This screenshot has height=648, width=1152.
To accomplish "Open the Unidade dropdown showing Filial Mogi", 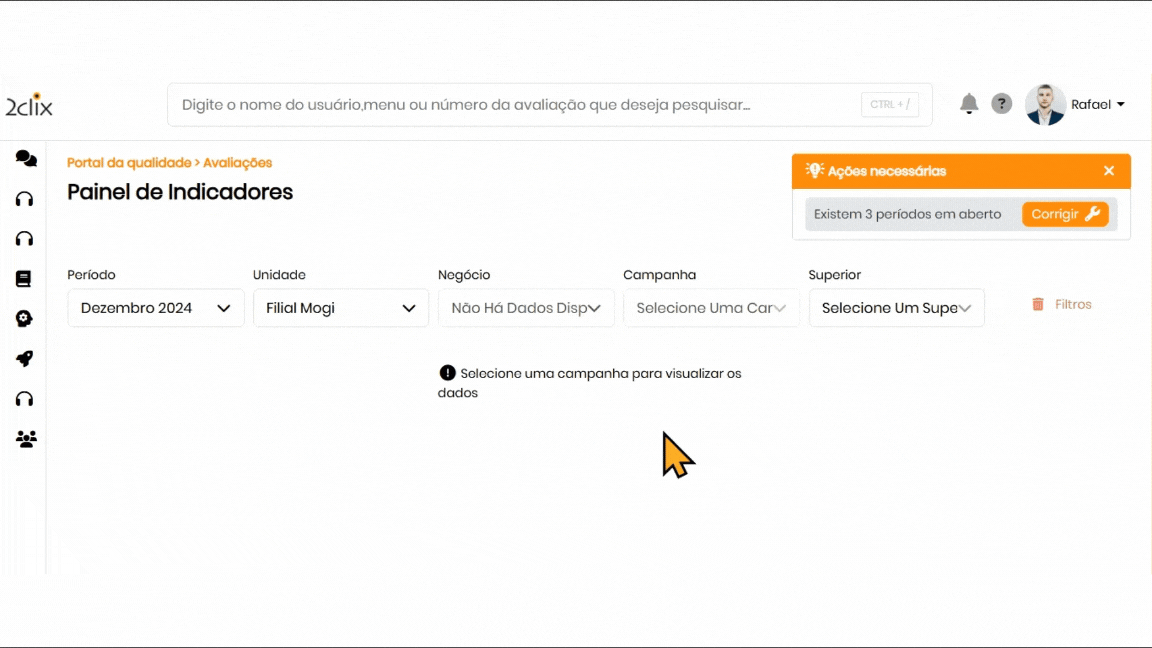I will pyautogui.click(x=341, y=308).
